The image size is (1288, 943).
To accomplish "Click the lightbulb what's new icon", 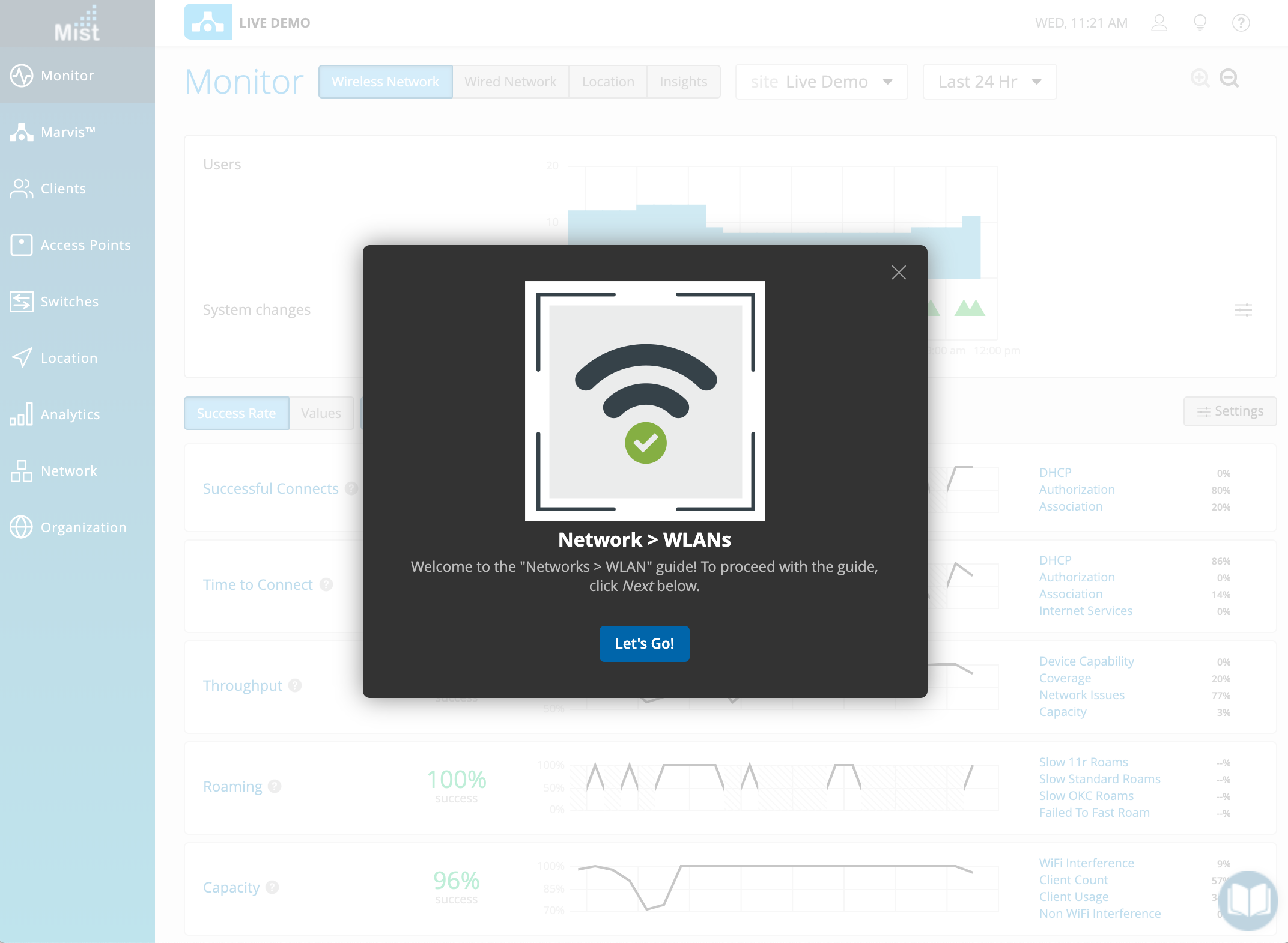I will tap(1200, 23).
